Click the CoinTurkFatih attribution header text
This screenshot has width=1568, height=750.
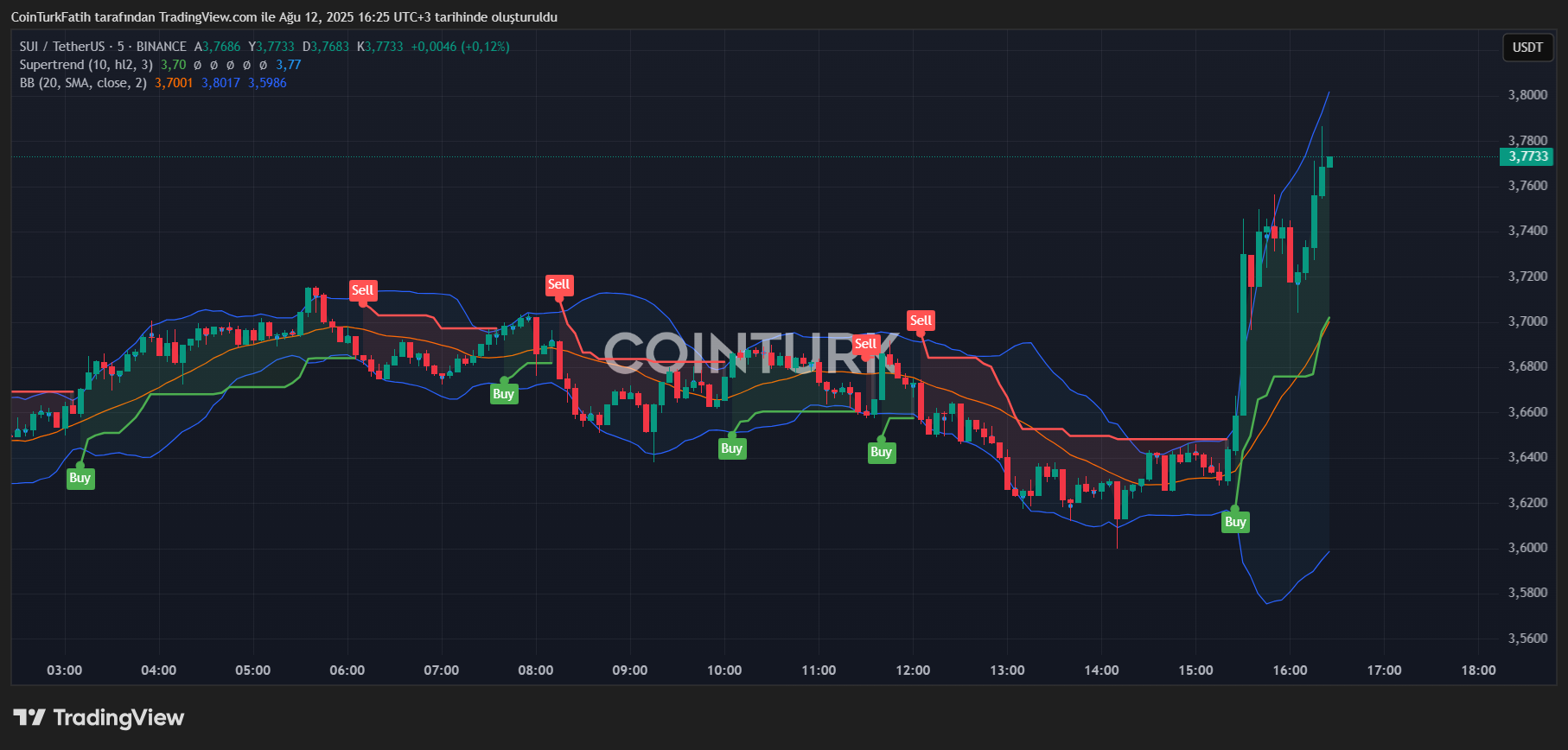pos(284,17)
